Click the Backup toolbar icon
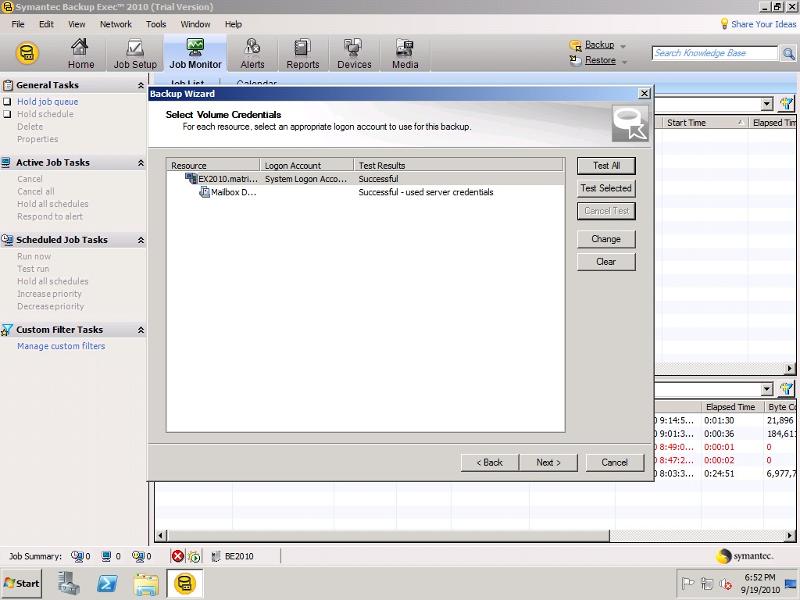This screenshot has height=600, width=800. tap(576, 45)
